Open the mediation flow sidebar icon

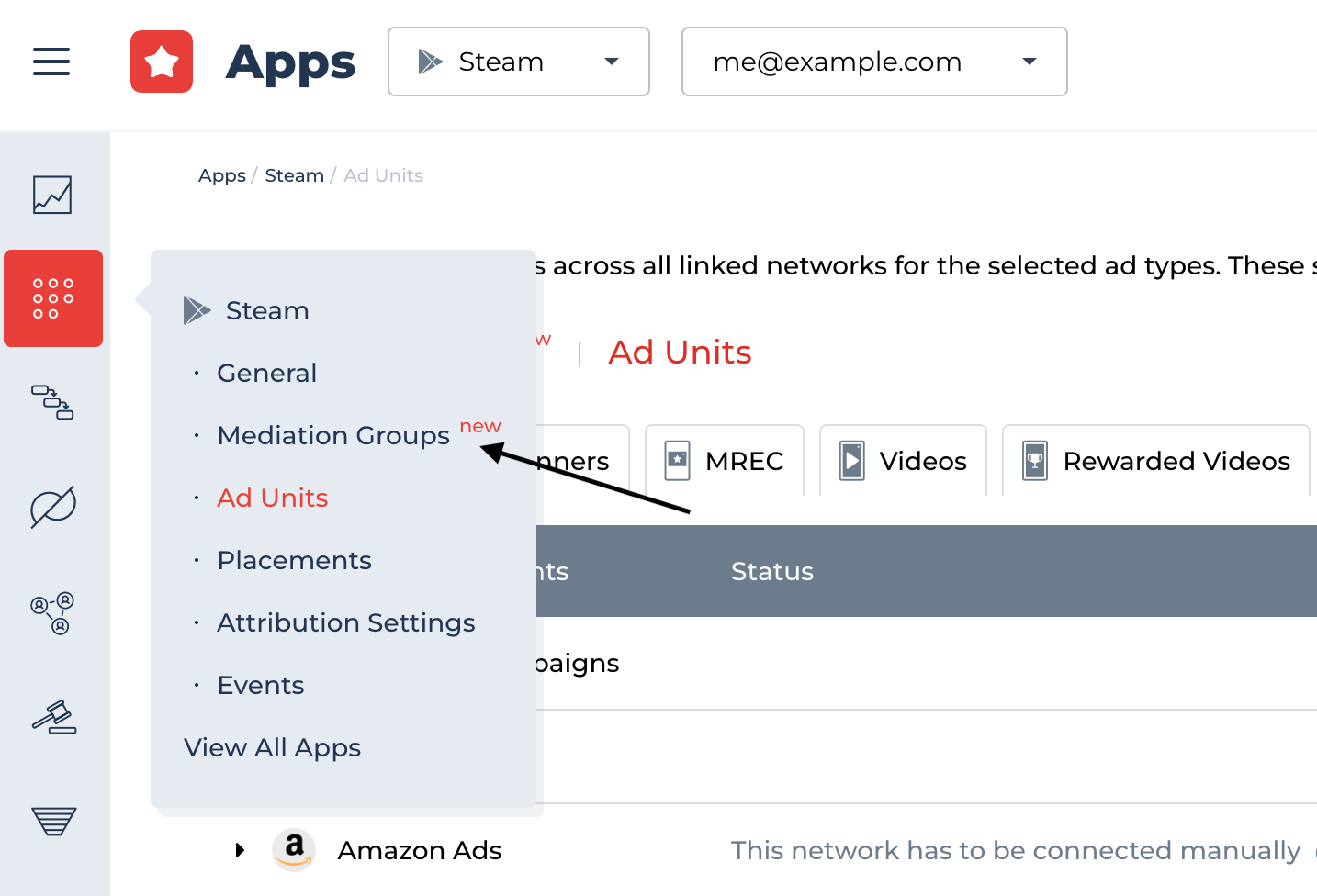pyautogui.click(x=52, y=402)
